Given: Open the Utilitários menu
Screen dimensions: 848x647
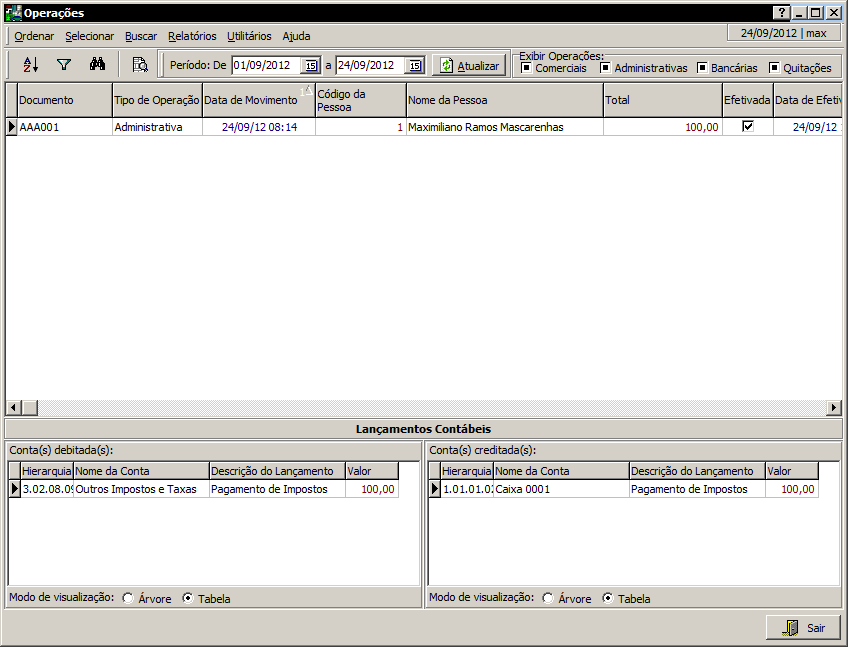Looking at the screenshot, I should coord(249,36).
